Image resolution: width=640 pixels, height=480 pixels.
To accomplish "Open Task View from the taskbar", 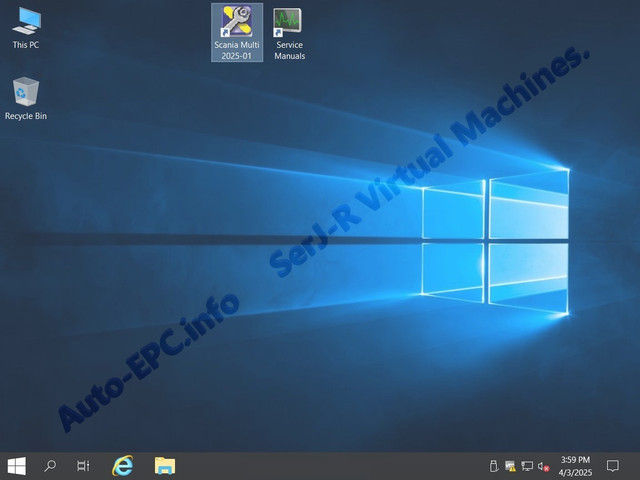I will (x=83, y=466).
